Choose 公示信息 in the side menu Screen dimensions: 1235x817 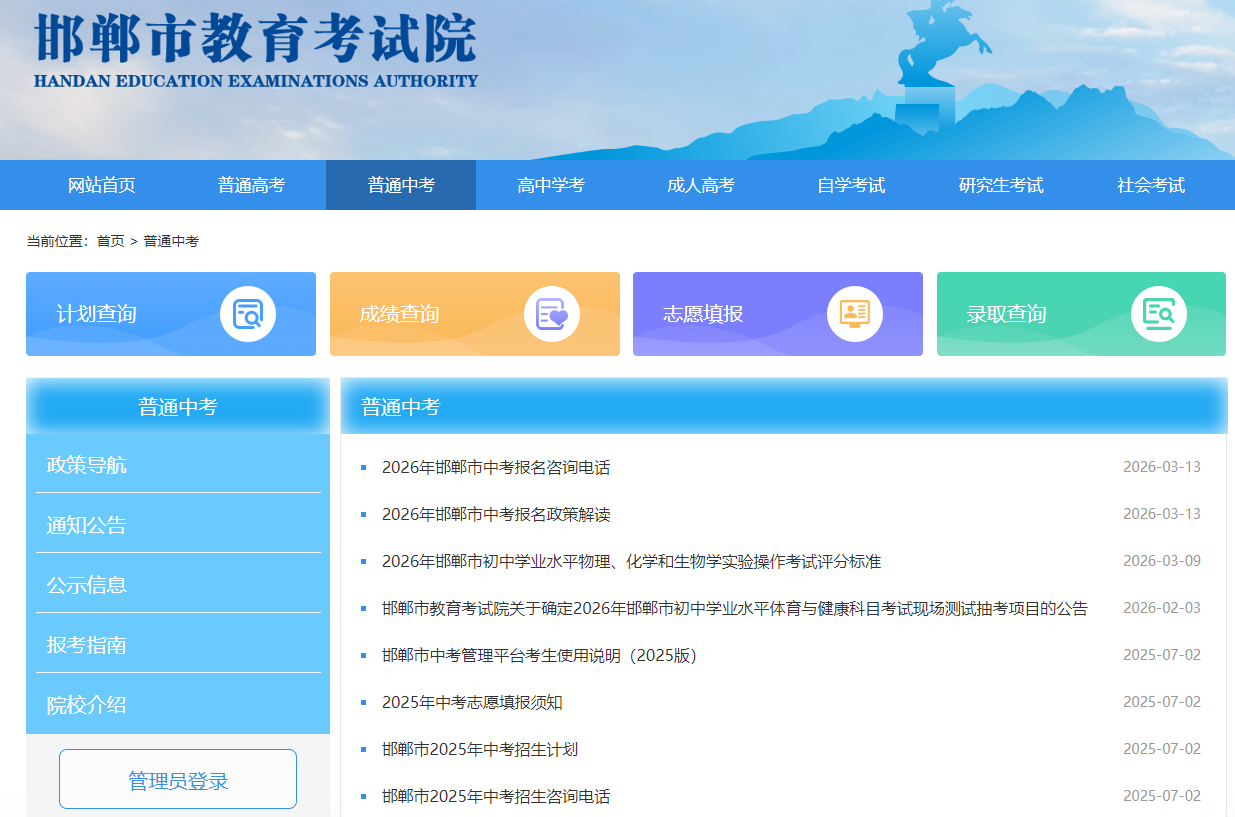click(87, 585)
